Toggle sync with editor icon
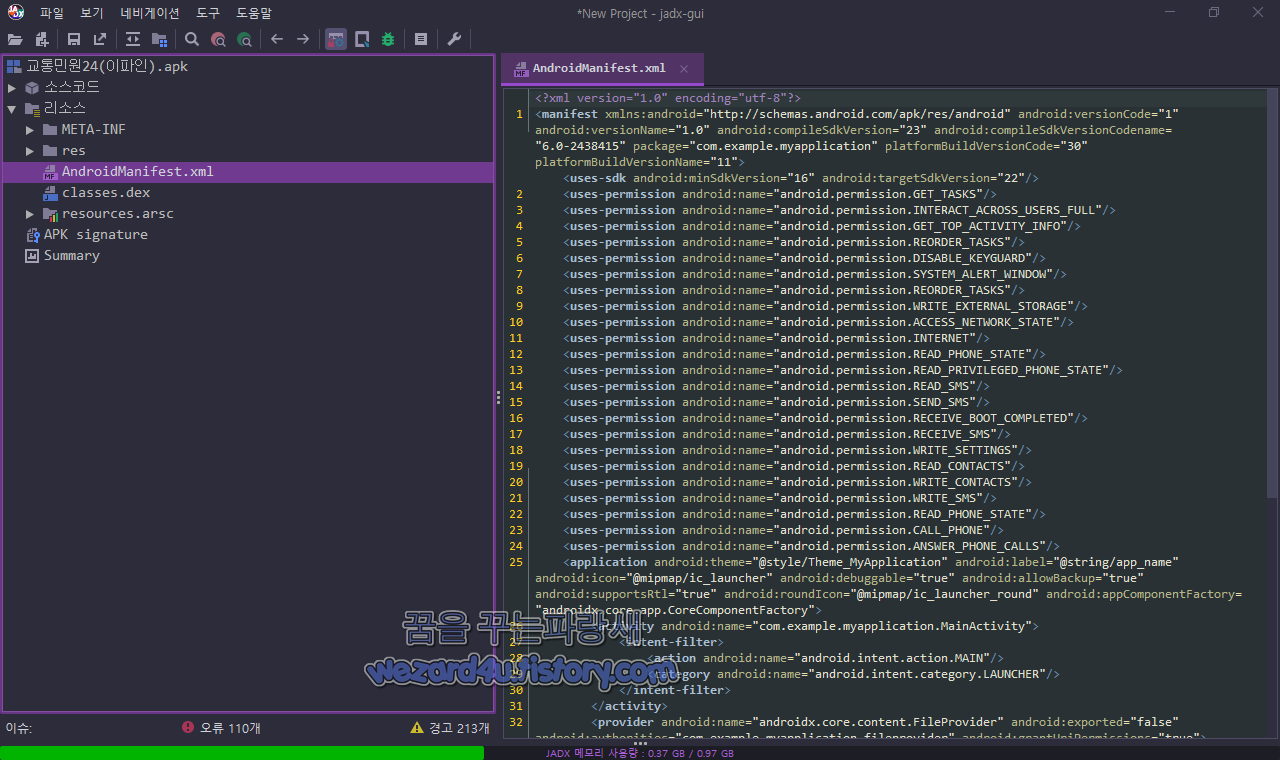 [133, 39]
